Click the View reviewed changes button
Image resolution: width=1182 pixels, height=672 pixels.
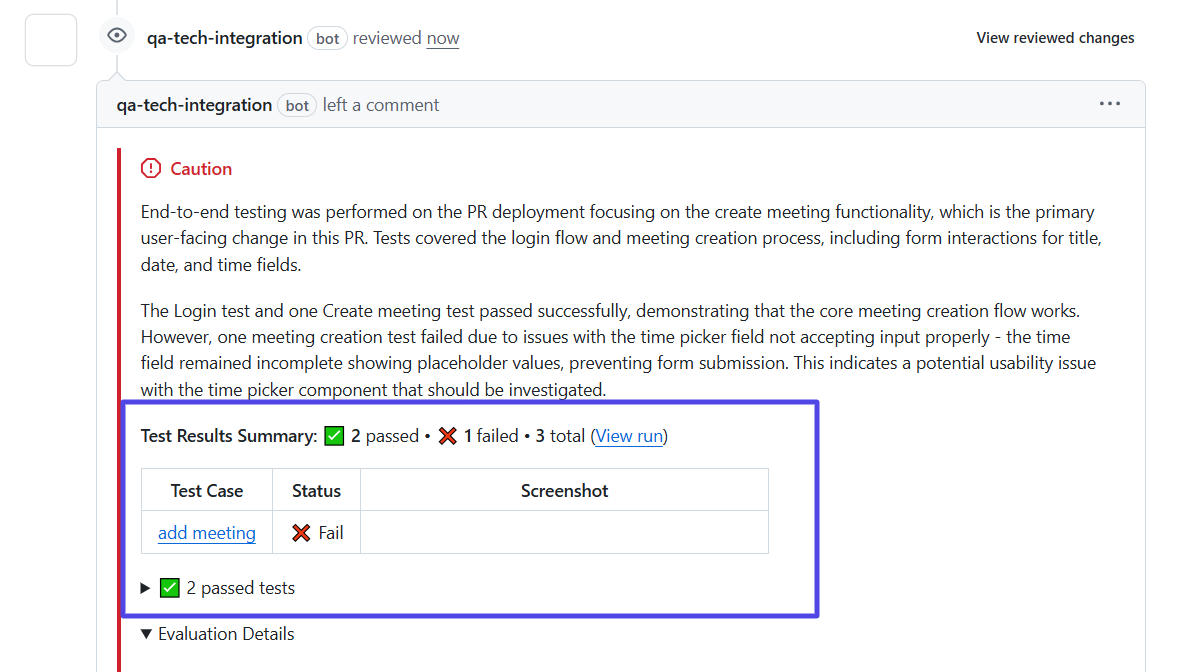pos(1055,38)
